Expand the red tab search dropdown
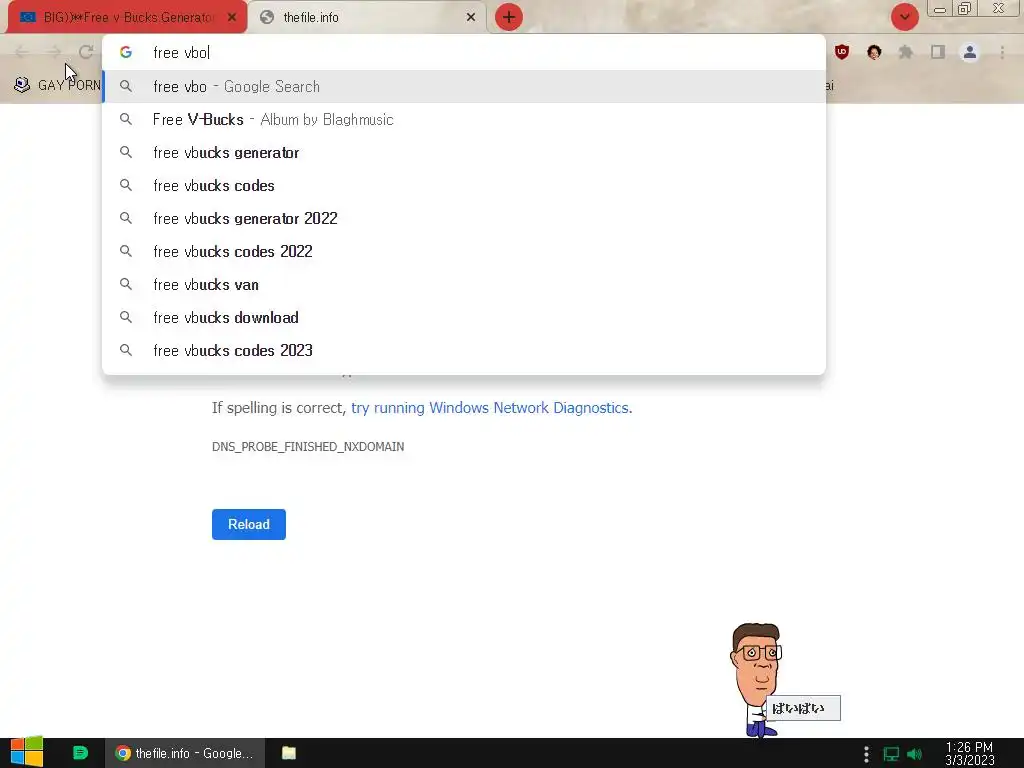Viewport: 1024px width, 768px height. [x=904, y=17]
